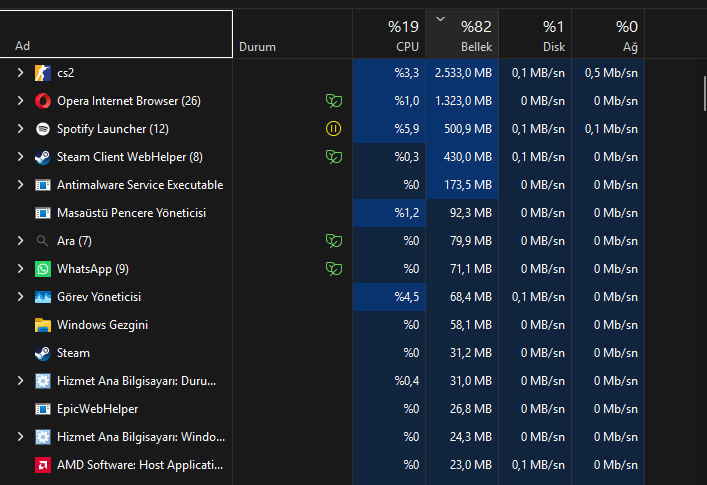Click the AMD Software icon

43,465
